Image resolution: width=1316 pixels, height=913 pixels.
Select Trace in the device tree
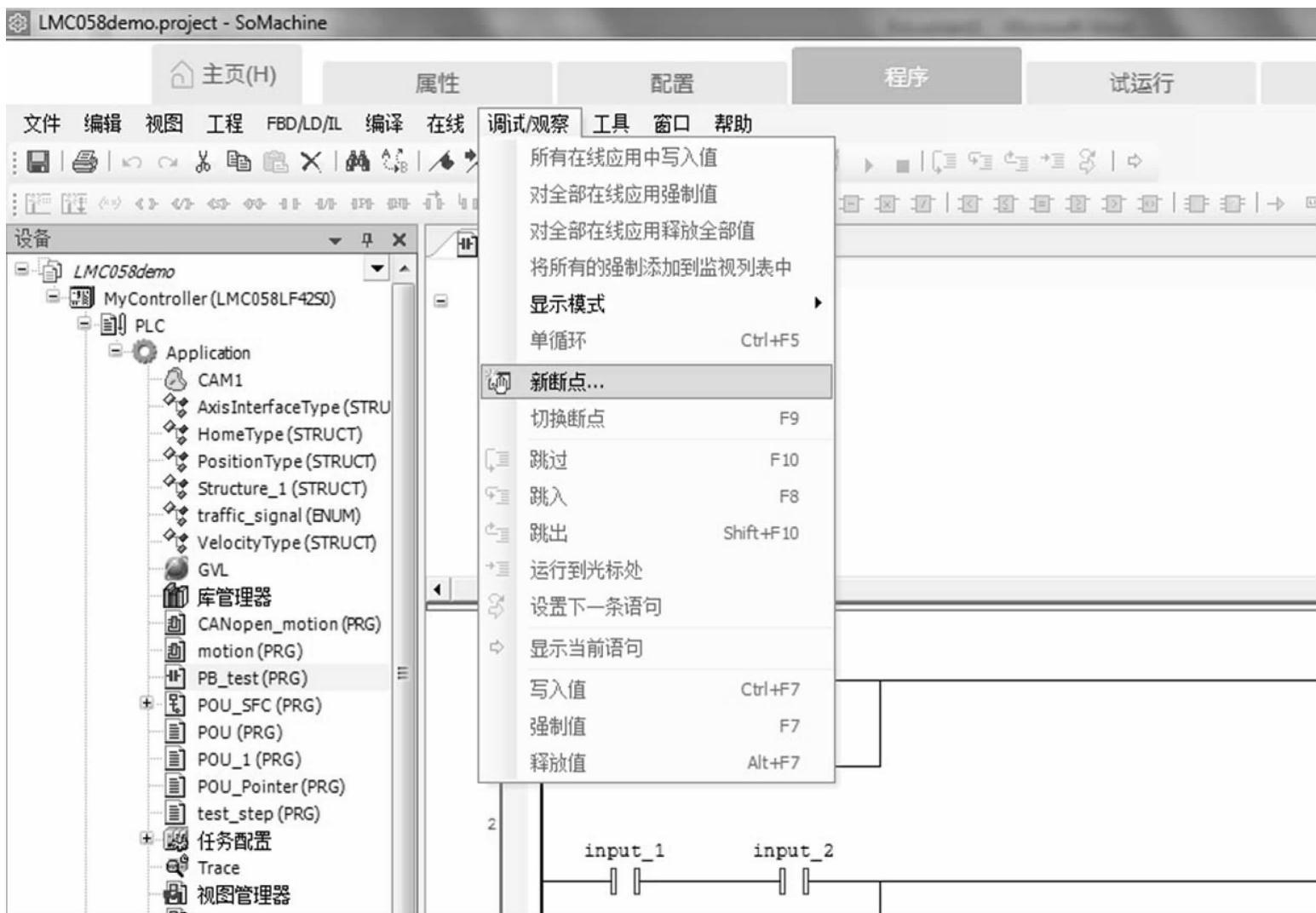click(x=218, y=868)
